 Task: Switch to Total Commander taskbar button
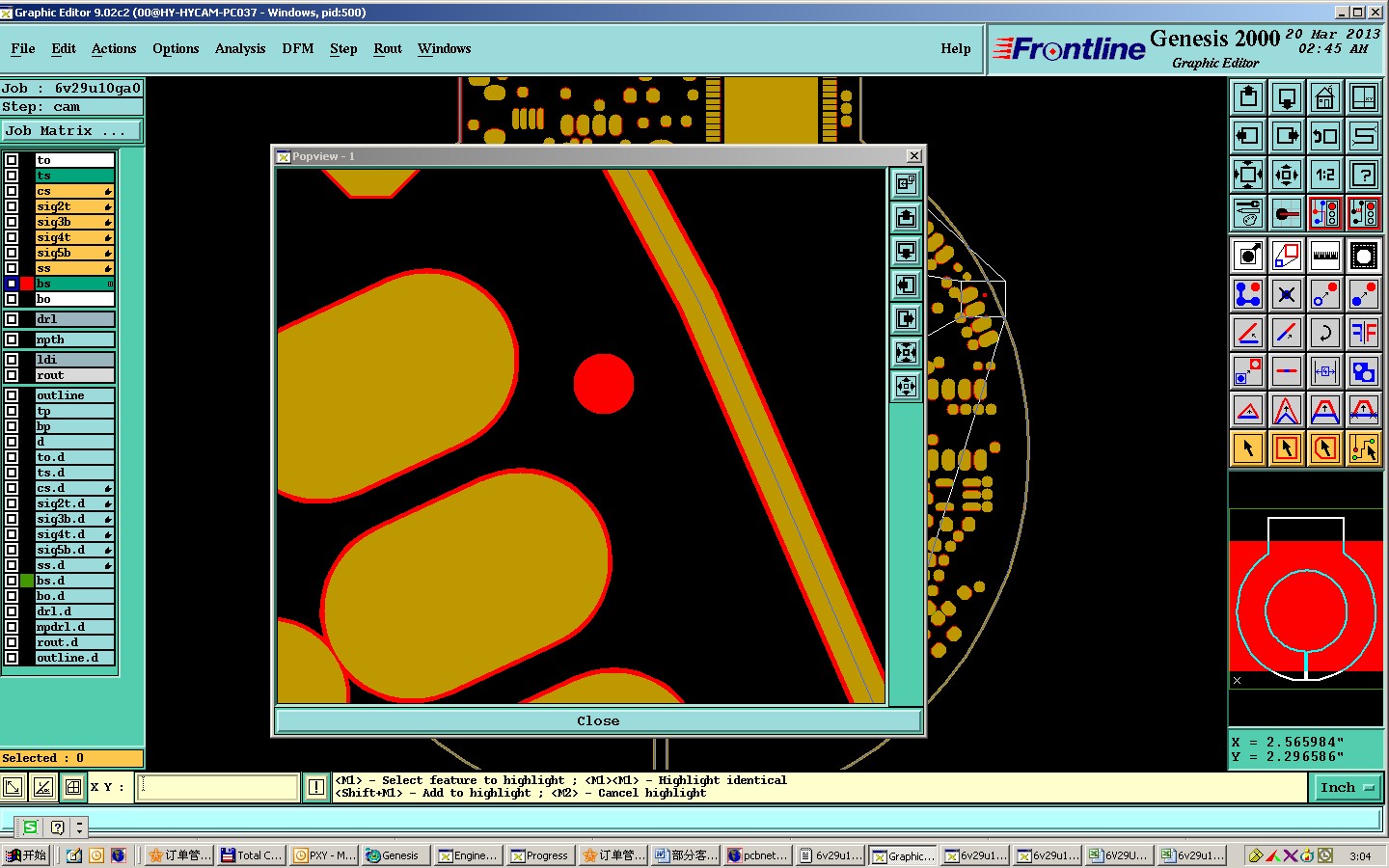coord(251,855)
